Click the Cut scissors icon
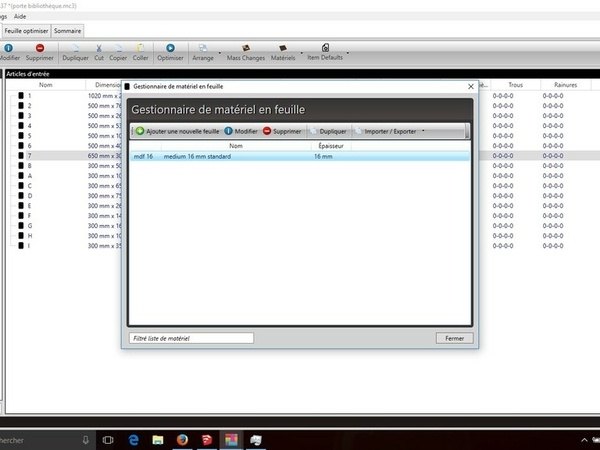This screenshot has height=450, width=600. click(x=98, y=52)
